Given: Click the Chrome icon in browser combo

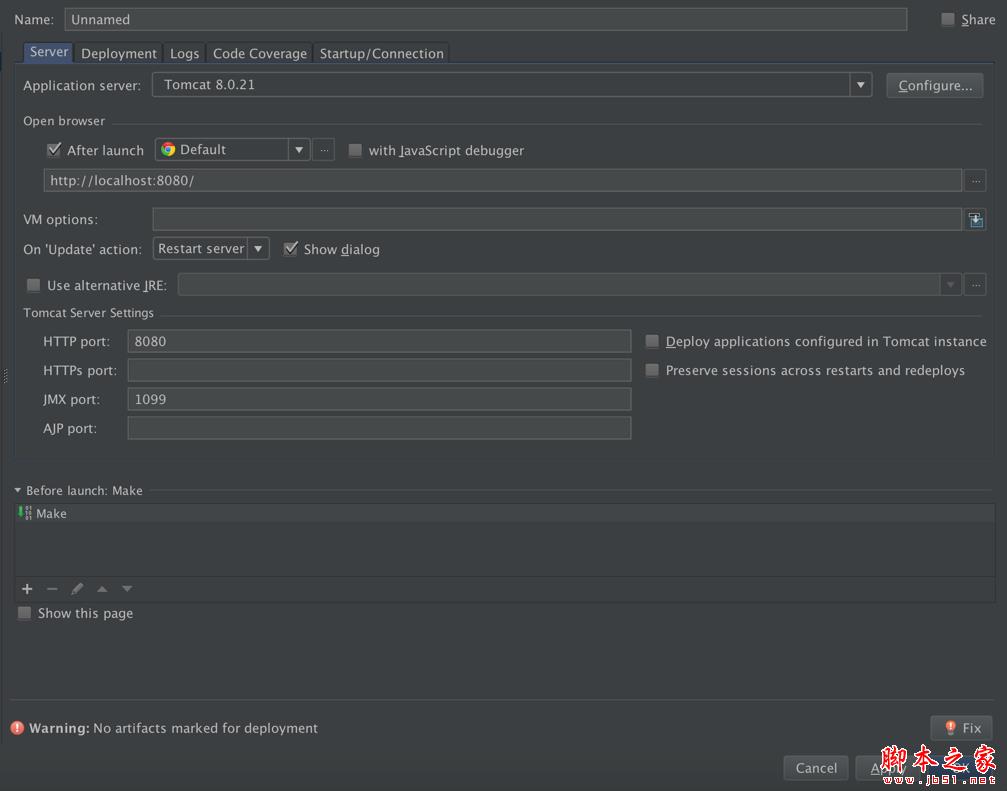Looking at the screenshot, I should coord(168,150).
